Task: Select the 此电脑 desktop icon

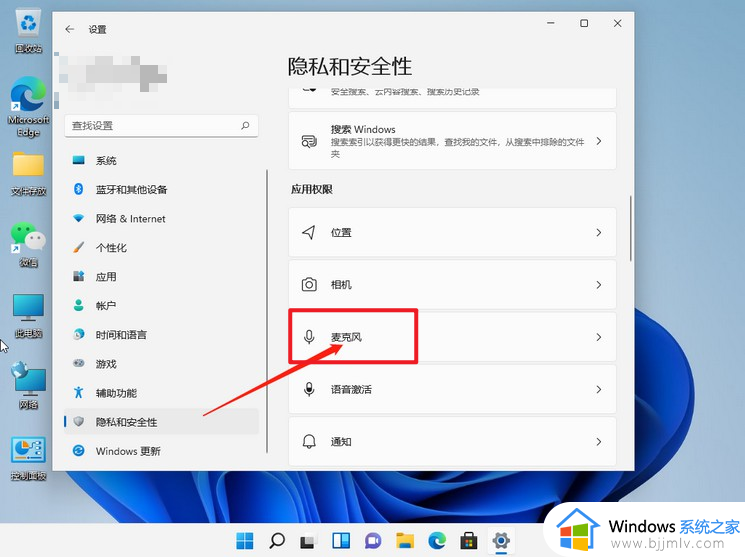Action: (29, 316)
